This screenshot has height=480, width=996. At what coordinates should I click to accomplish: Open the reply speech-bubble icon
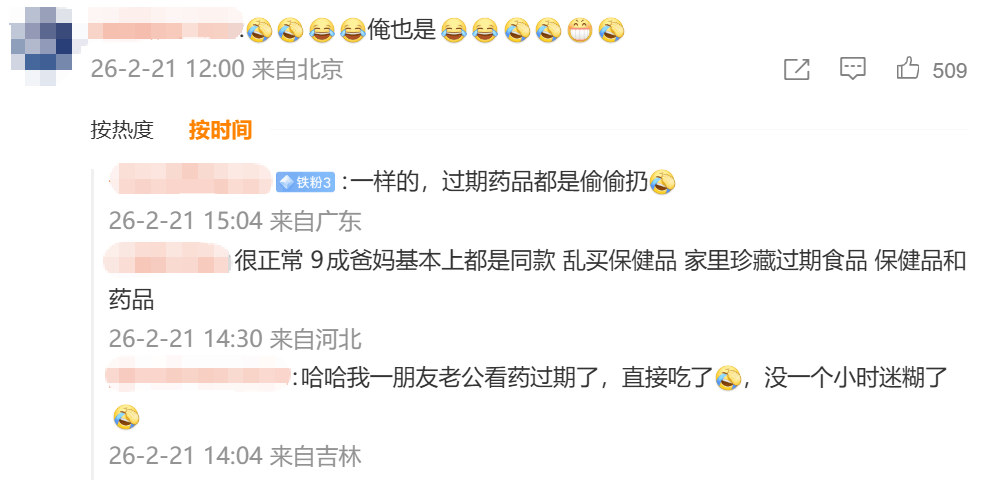pyautogui.click(x=852, y=69)
